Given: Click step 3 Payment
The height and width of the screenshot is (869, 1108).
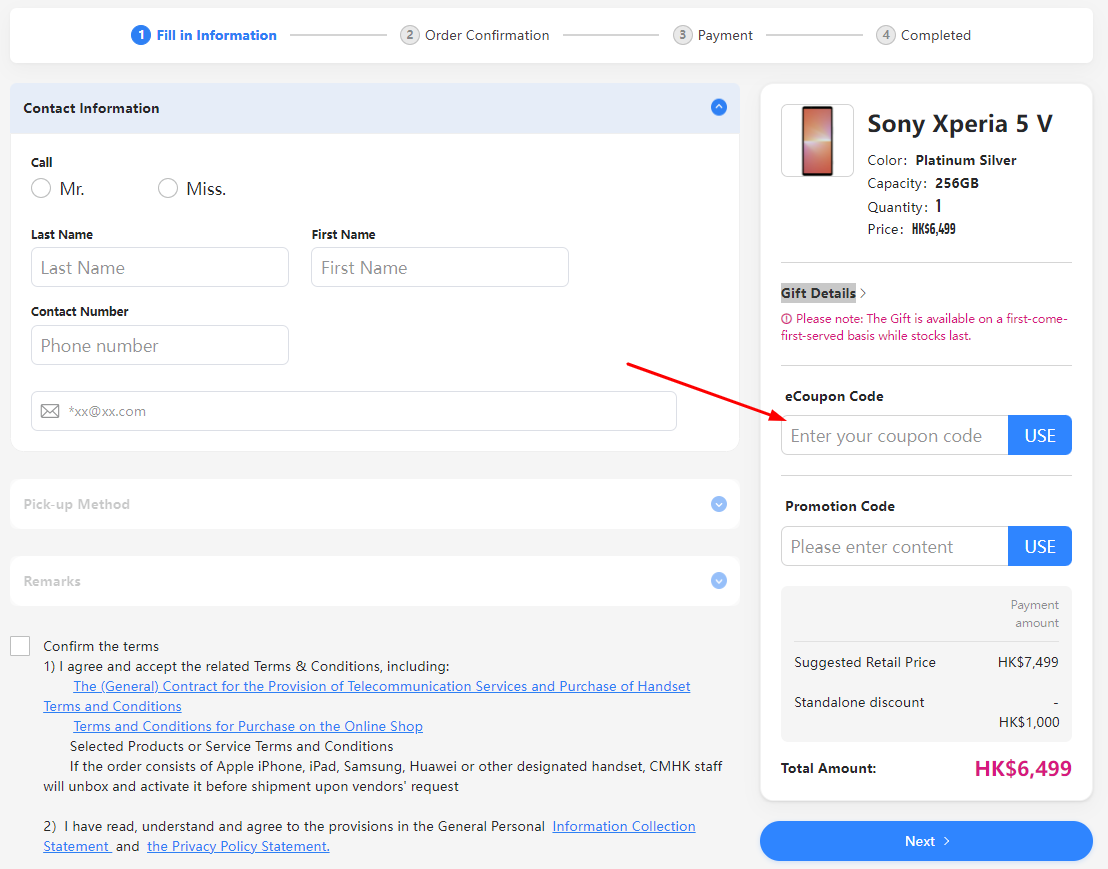Looking at the screenshot, I should tap(712, 35).
